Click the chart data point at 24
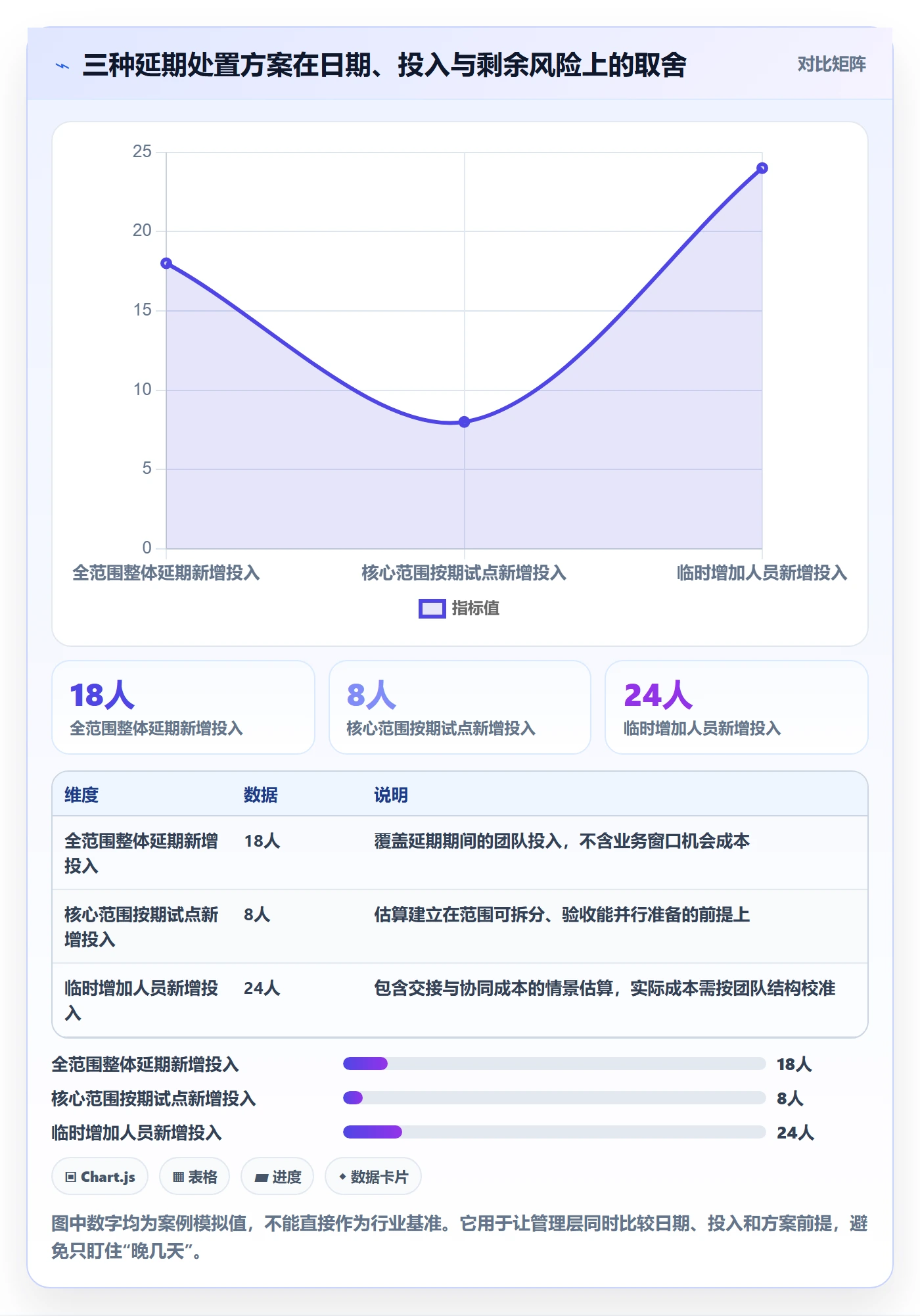Screen dimensions: 920x1316 762,168
